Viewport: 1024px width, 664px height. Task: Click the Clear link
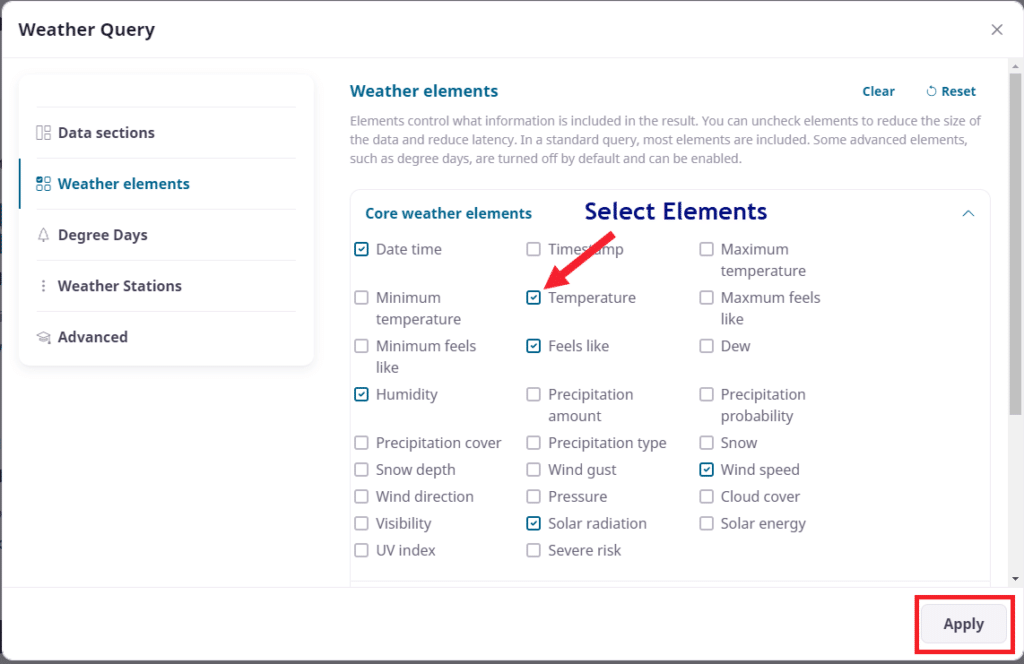[x=878, y=91]
